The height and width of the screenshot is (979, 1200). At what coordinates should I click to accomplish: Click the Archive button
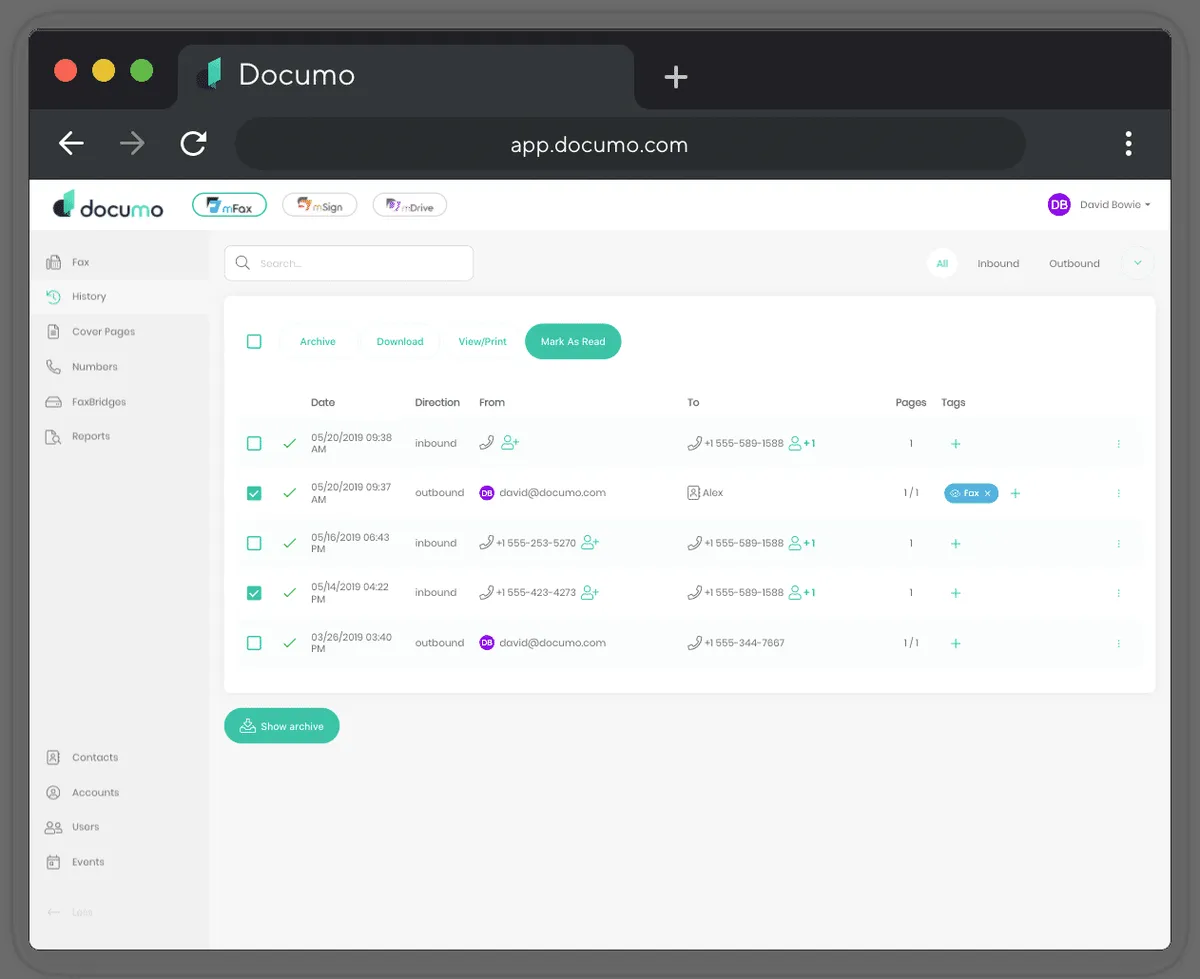coord(318,342)
